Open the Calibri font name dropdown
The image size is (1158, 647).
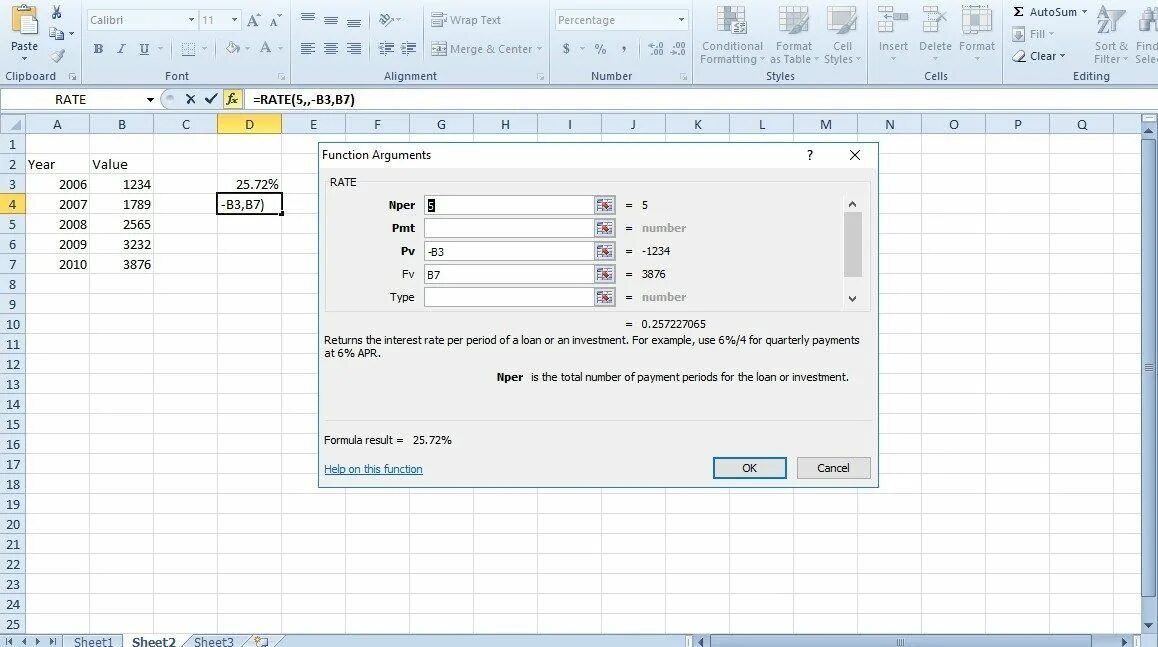coord(191,20)
